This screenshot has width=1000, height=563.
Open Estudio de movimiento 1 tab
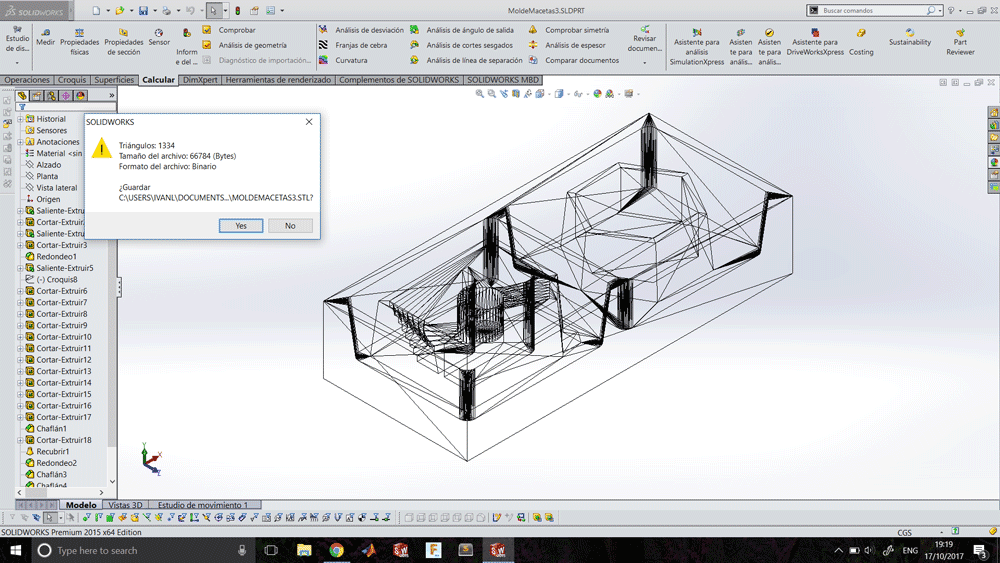203,505
